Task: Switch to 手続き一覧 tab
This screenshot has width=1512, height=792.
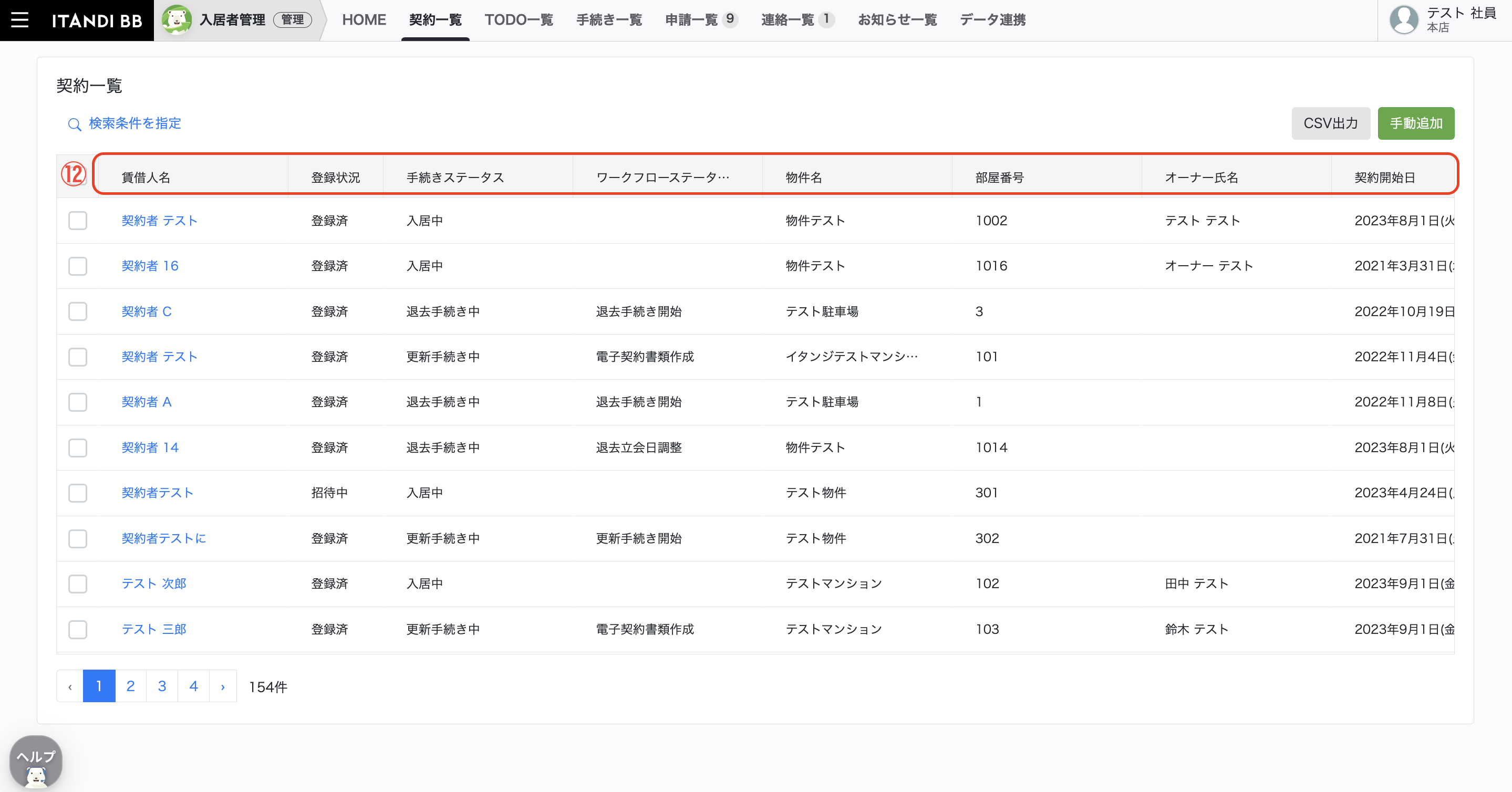Action: pos(609,20)
